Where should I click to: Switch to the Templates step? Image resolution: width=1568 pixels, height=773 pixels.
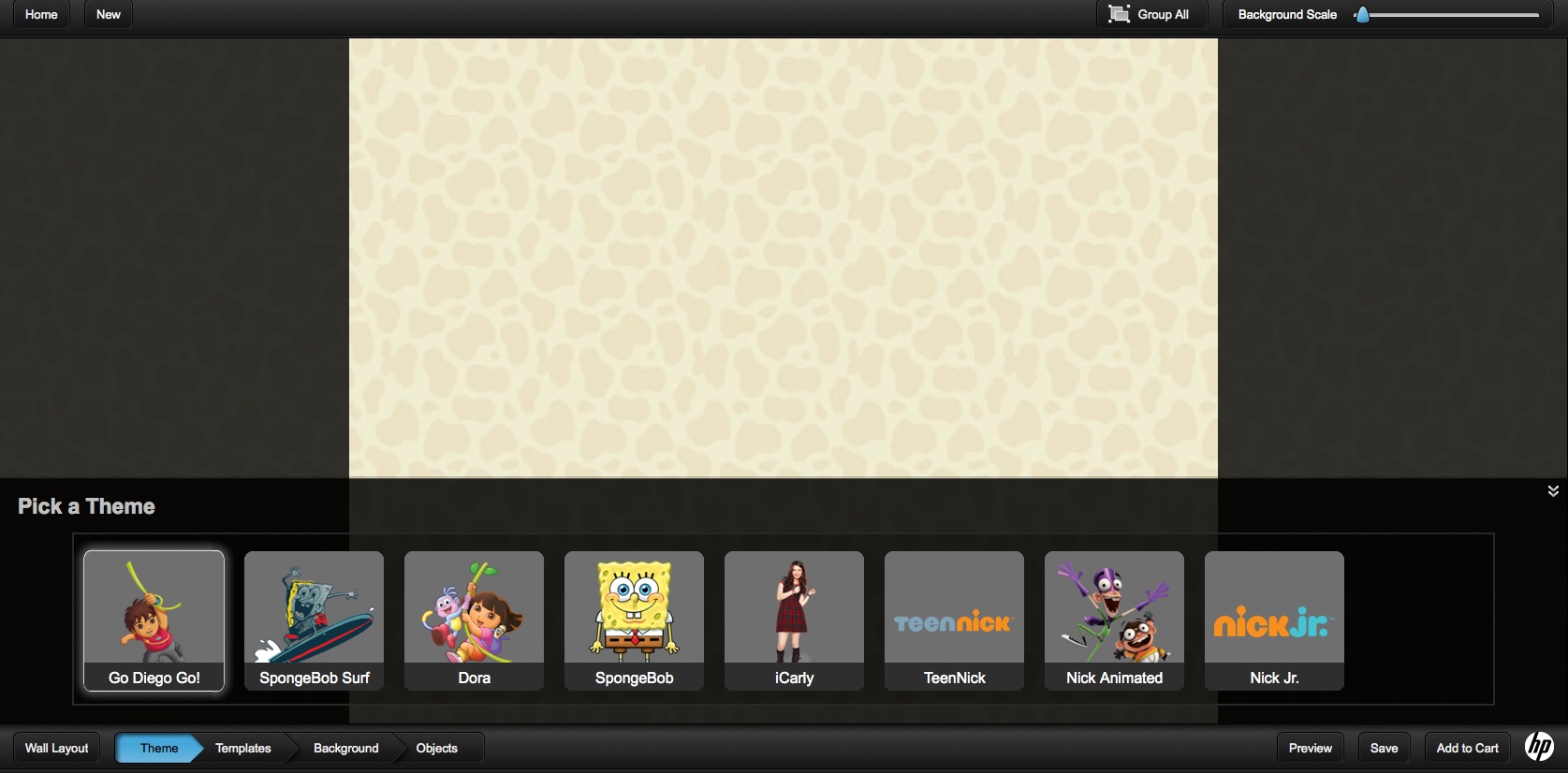pos(243,748)
